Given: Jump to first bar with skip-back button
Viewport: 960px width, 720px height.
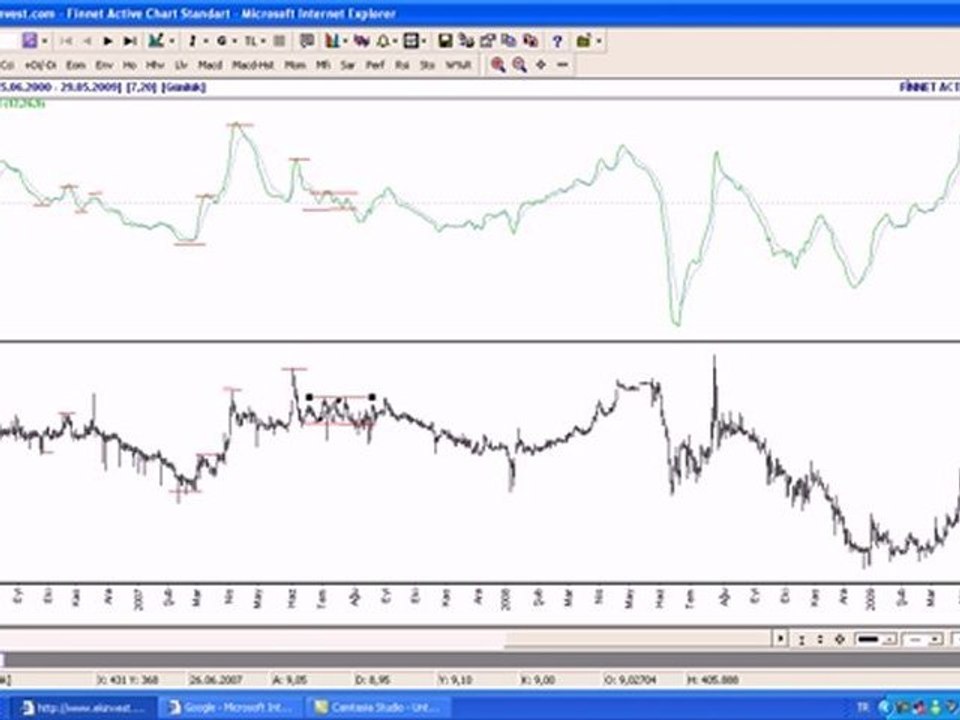Looking at the screenshot, I should 66,41.
